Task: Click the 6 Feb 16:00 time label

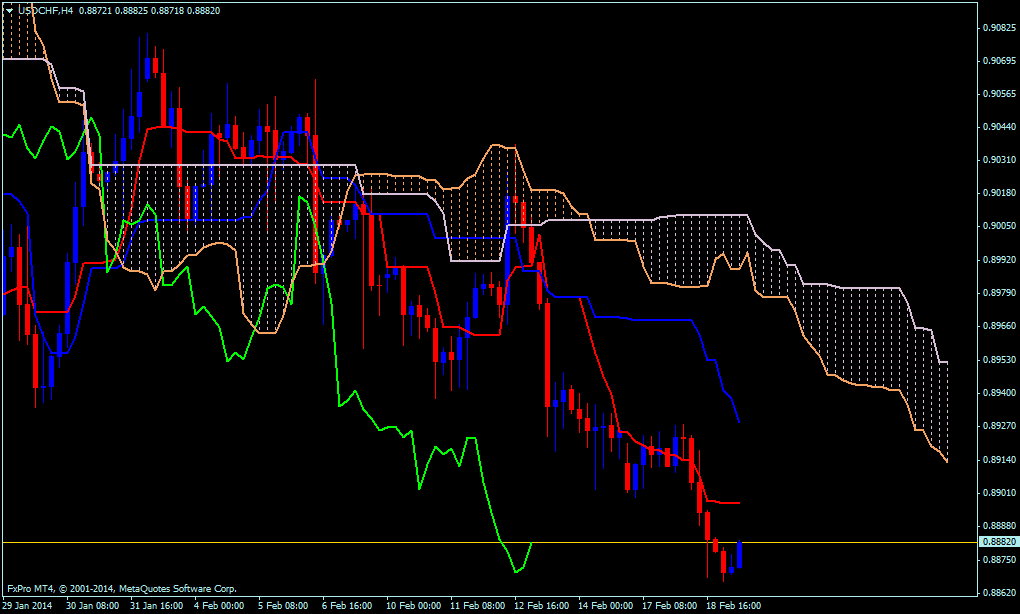Action: click(347, 606)
